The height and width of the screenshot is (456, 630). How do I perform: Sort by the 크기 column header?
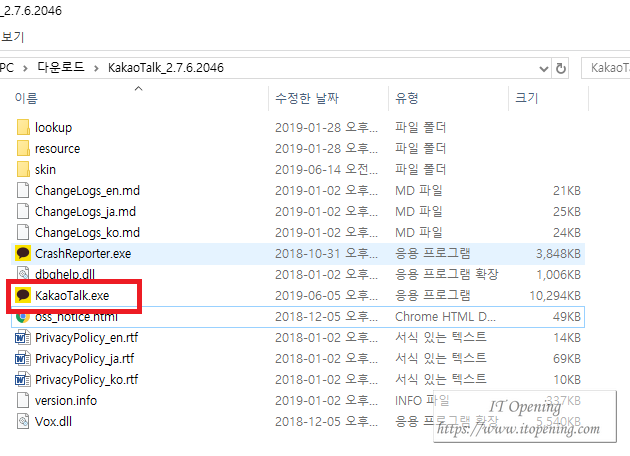pyautogui.click(x=526, y=98)
